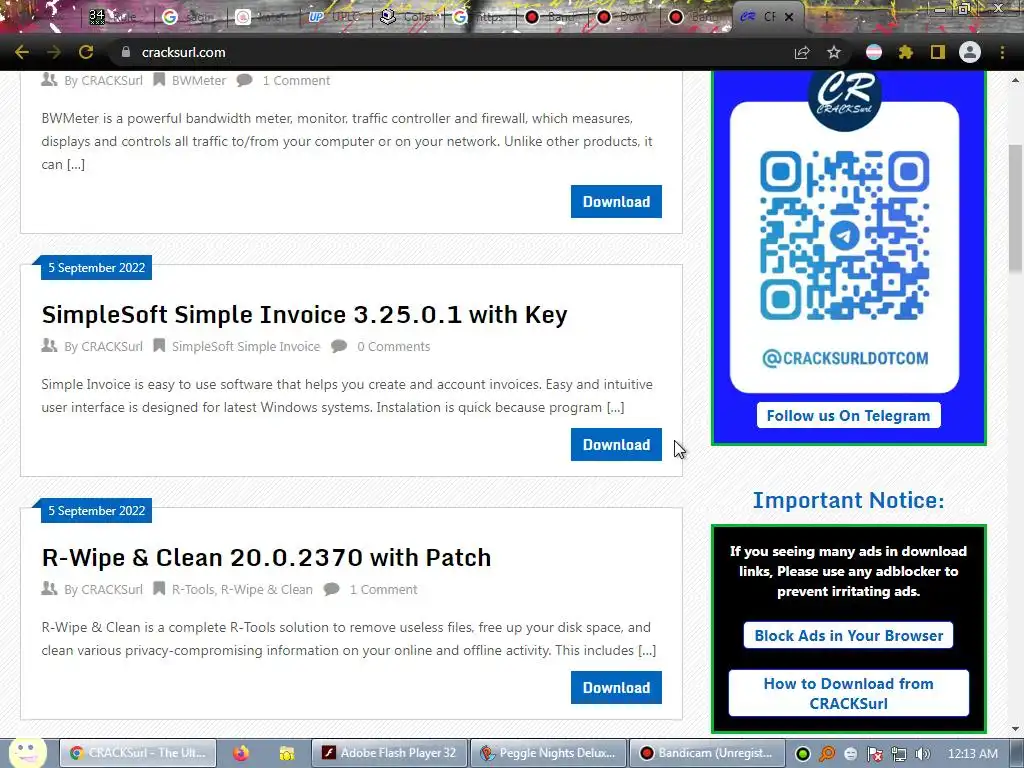Open the Windows Start button
The height and width of the screenshot is (768, 1024).
click(x=26, y=753)
